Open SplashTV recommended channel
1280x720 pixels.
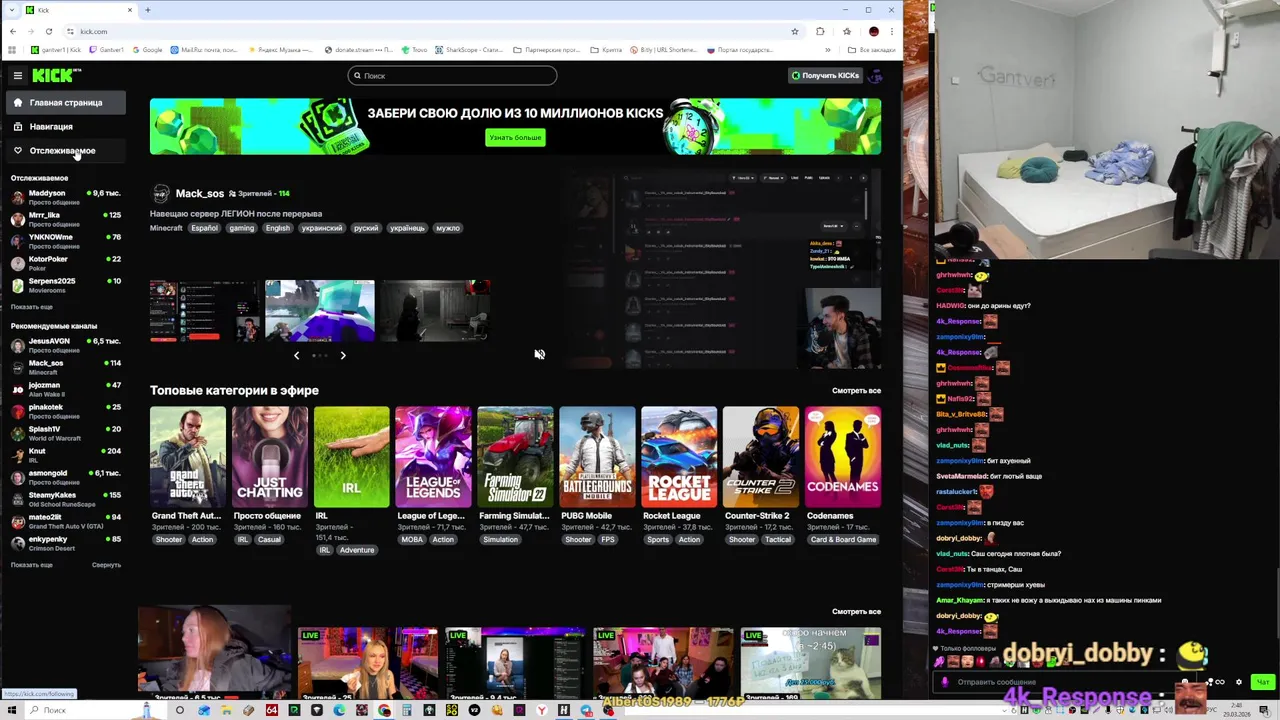[65, 433]
